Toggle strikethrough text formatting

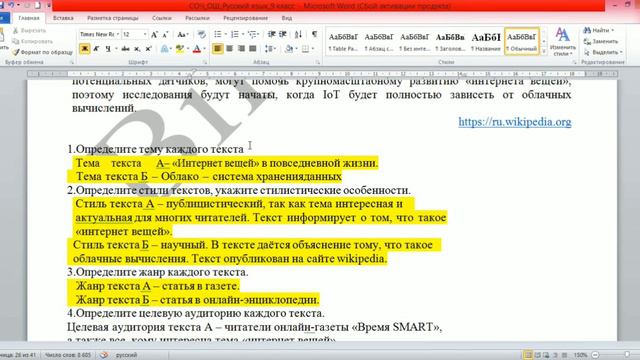click(125, 49)
